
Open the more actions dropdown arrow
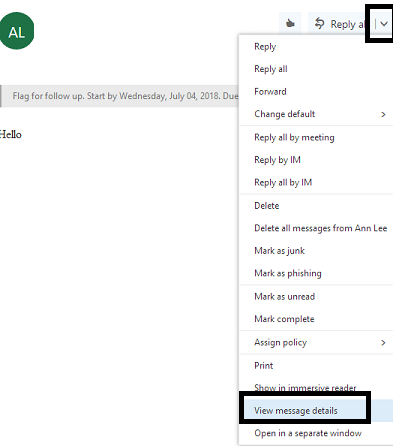coord(384,24)
